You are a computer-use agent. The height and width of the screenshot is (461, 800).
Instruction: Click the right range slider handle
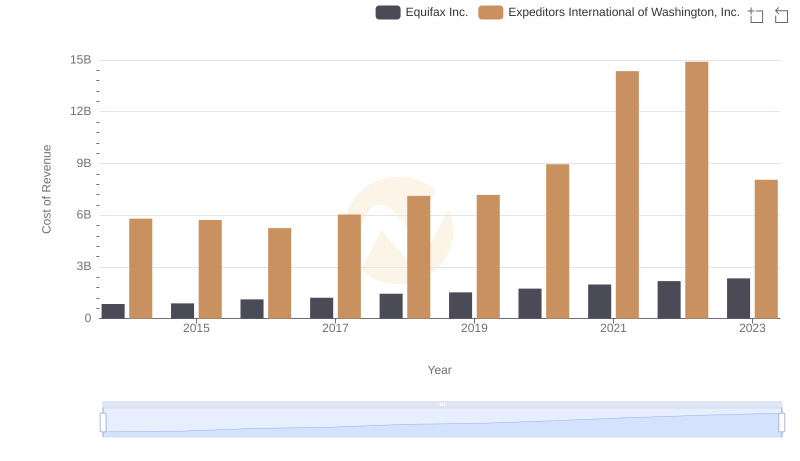click(x=781, y=423)
